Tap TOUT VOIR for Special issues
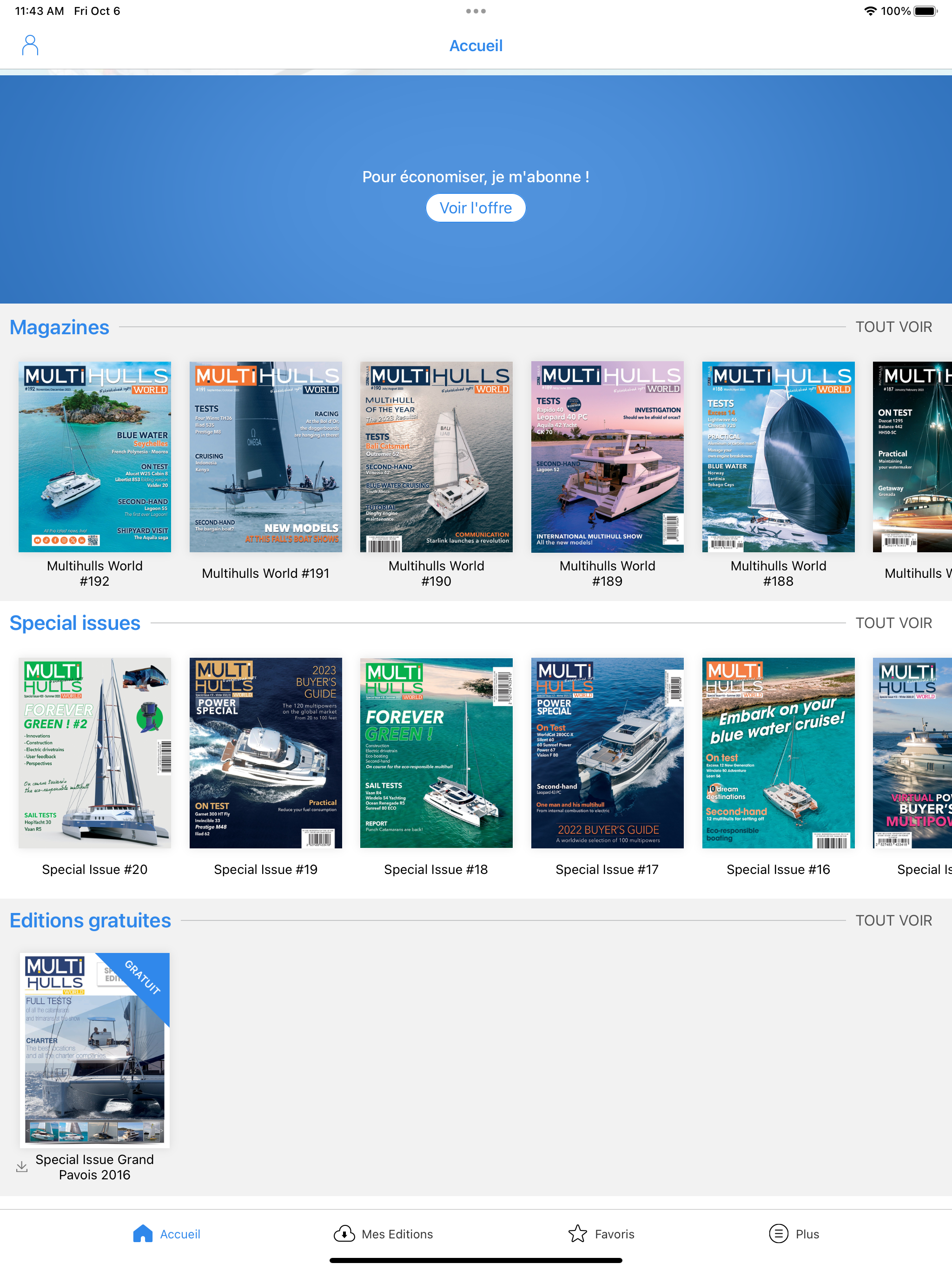Viewport: 952px width, 1270px height. click(x=893, y=623)
